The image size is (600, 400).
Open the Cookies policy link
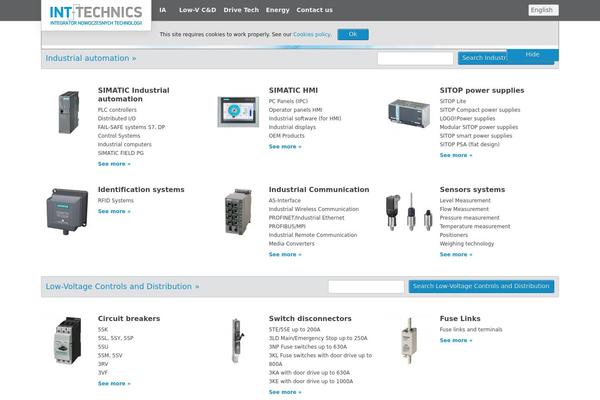coord(312,34)
